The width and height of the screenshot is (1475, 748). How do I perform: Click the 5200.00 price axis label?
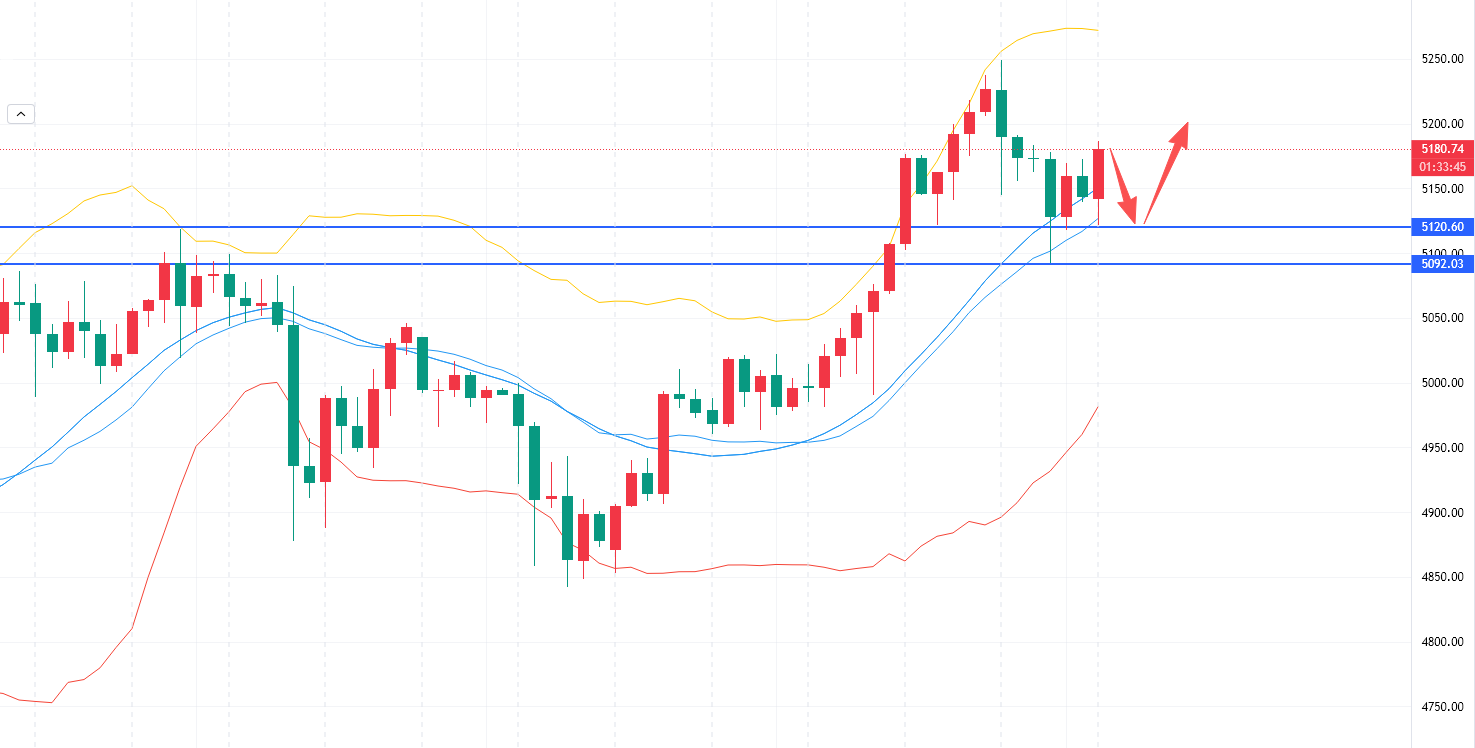click(1441, 124)
